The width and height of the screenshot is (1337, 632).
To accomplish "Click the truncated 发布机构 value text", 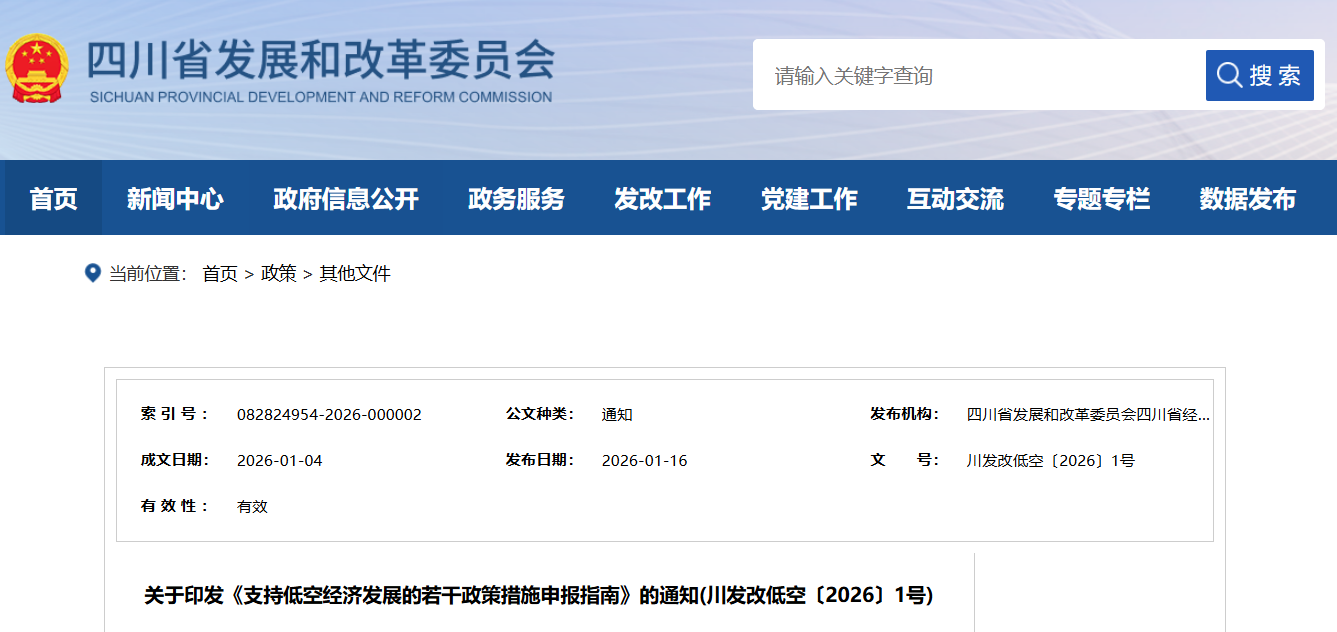I will point(1088,415).
